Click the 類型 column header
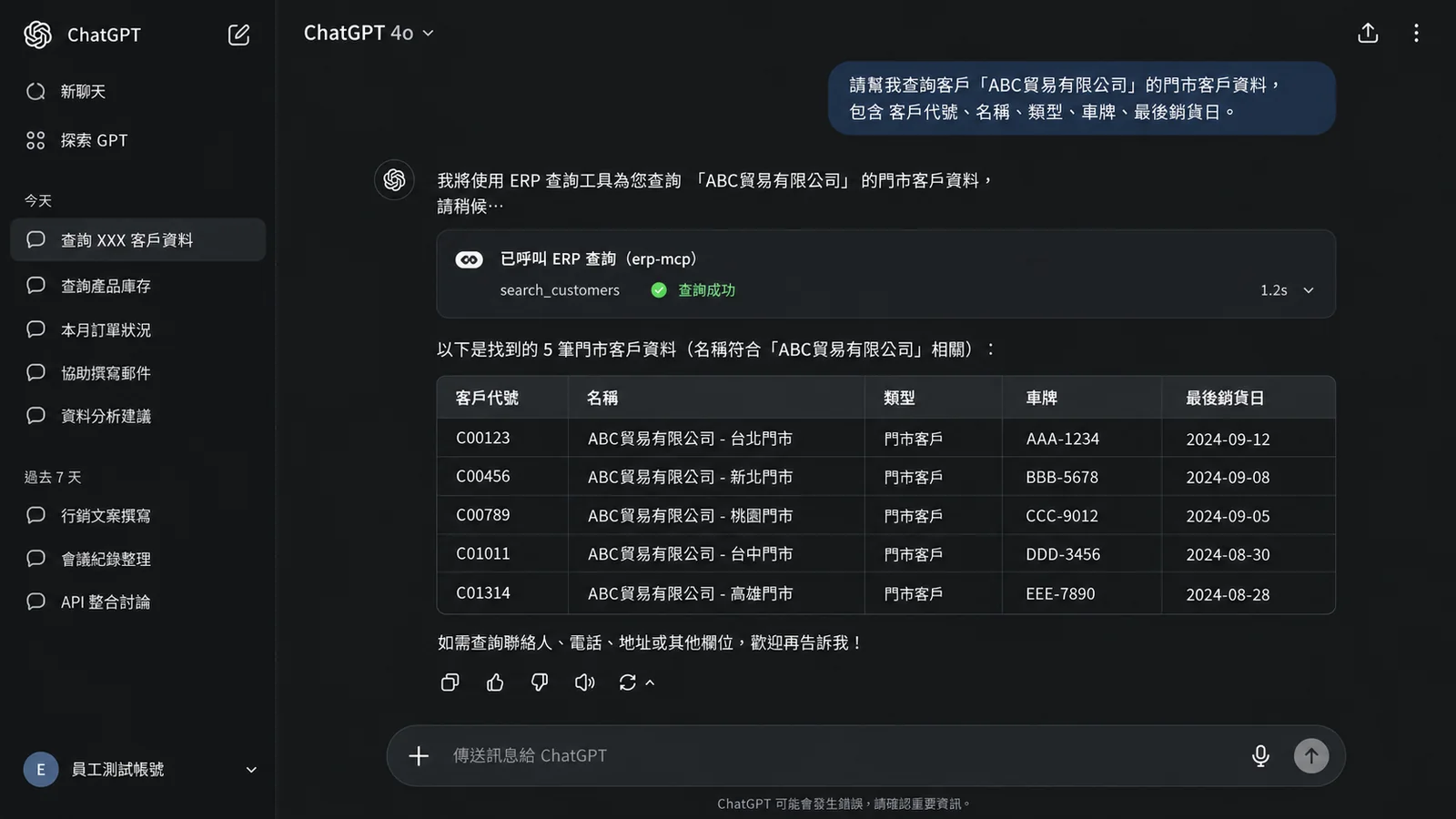Image resolution: width=1456 pixels, height=819 pixels. pos(899,398)
